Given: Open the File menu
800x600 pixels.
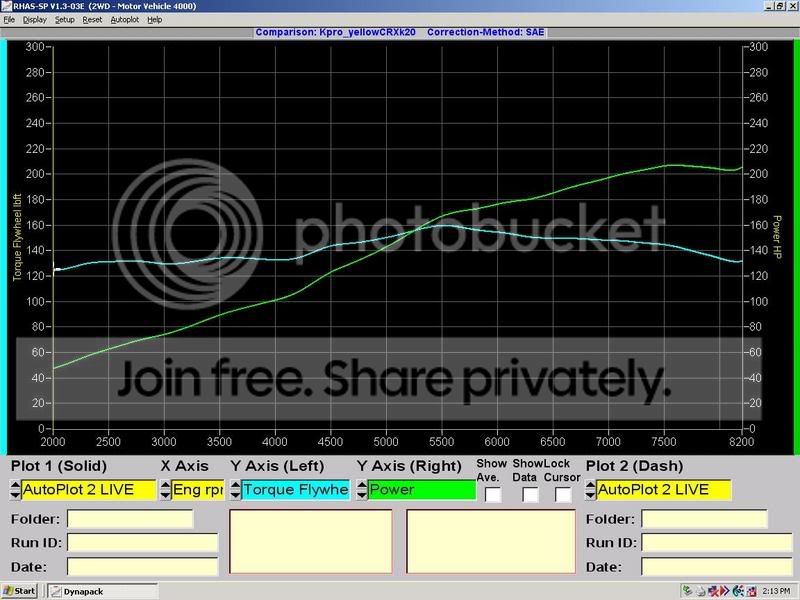Looking at the screenshot, I should pyautogui.click(x=9, y=19).
